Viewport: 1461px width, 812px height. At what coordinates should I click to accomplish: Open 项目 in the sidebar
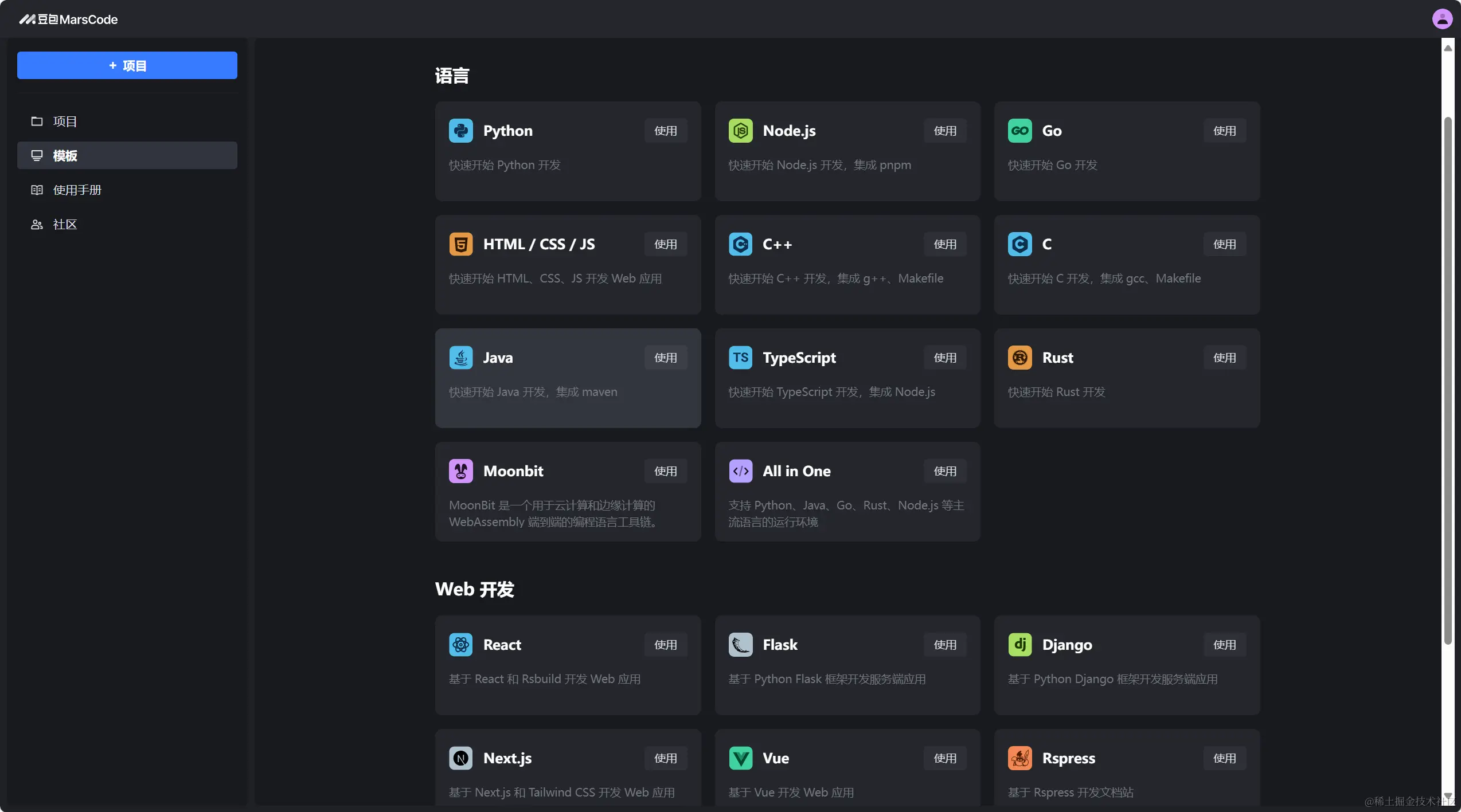pos(127,121)
